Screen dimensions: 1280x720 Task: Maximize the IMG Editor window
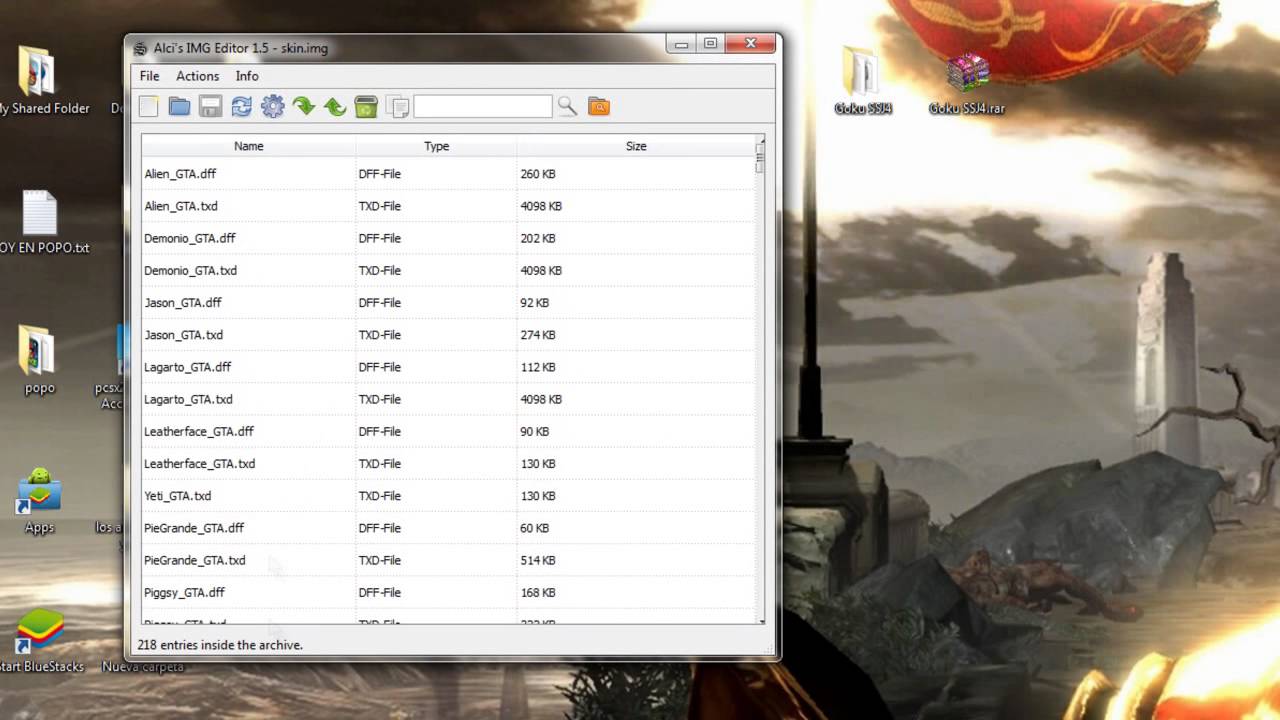point(710,44)
